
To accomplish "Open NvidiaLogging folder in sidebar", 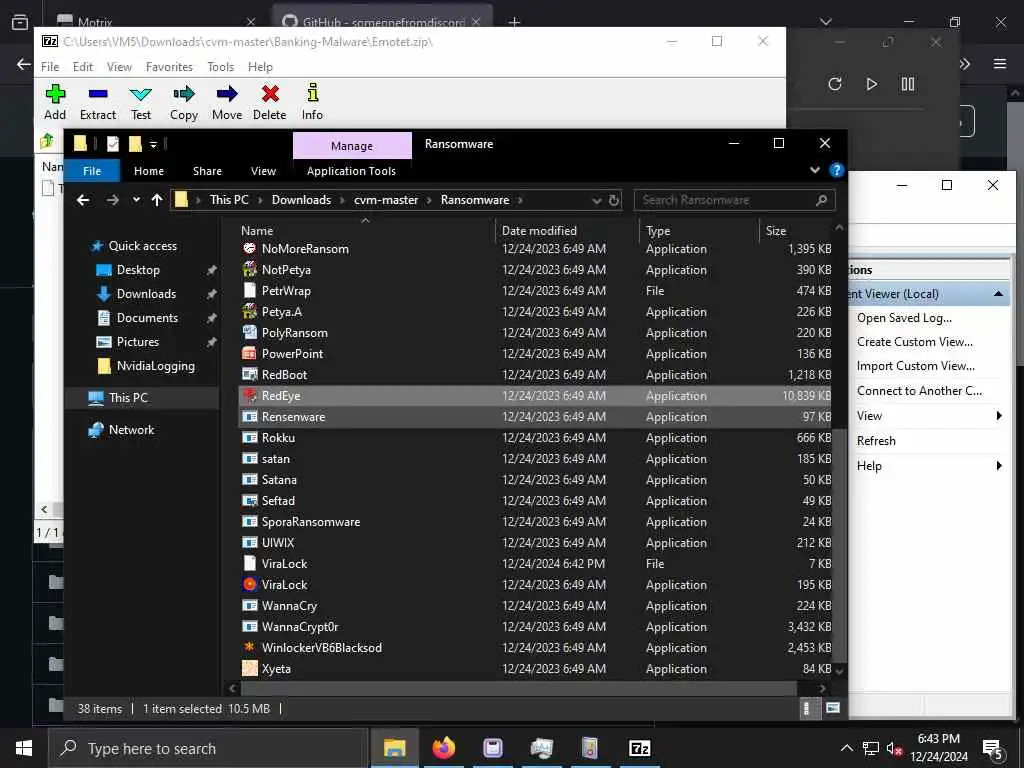I will pos(155,366).
